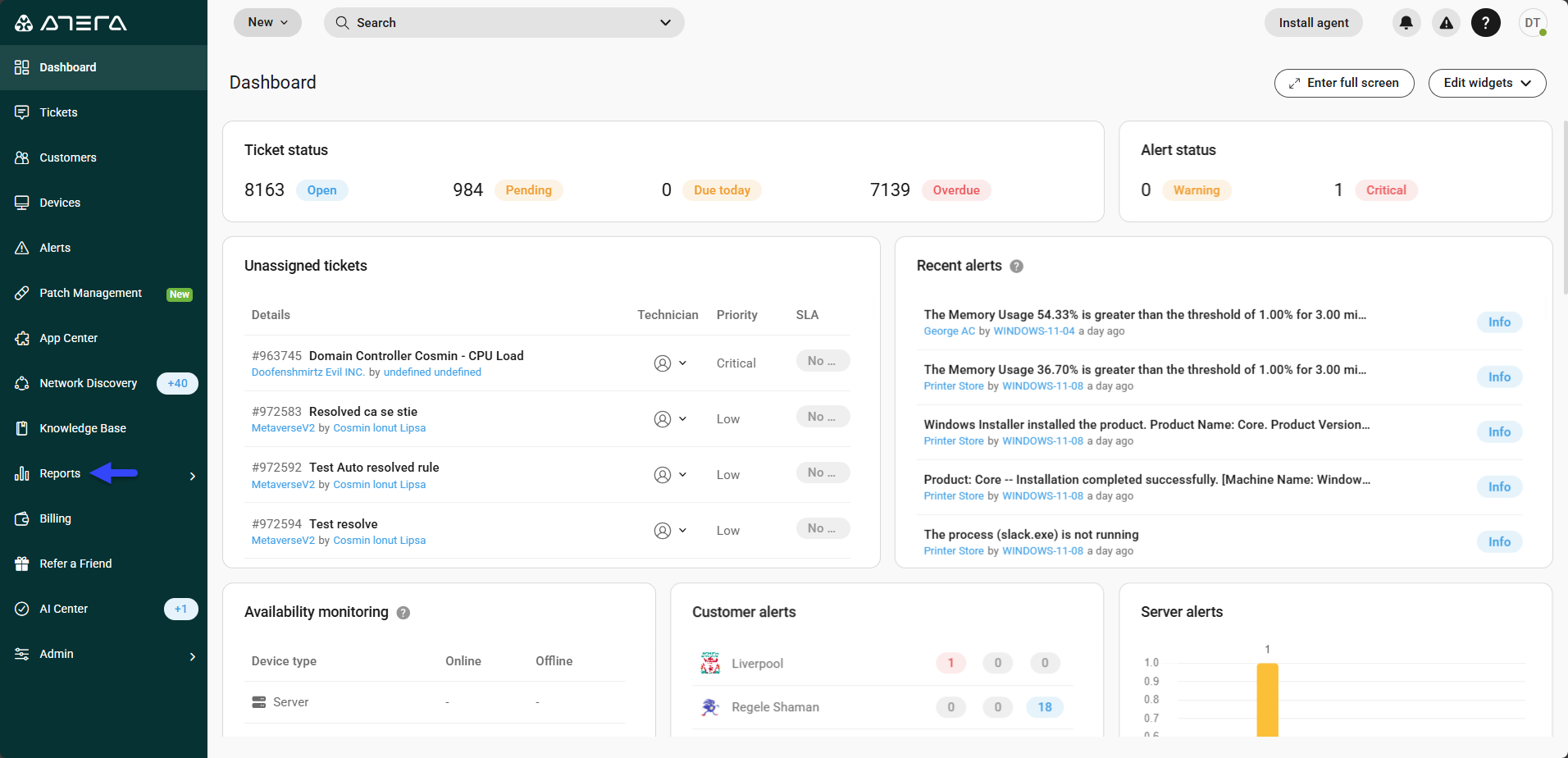Screen dimensions: 1568x758
Task: Expand the Admin menu in the sidebar
Action: [x=57, y=654]
